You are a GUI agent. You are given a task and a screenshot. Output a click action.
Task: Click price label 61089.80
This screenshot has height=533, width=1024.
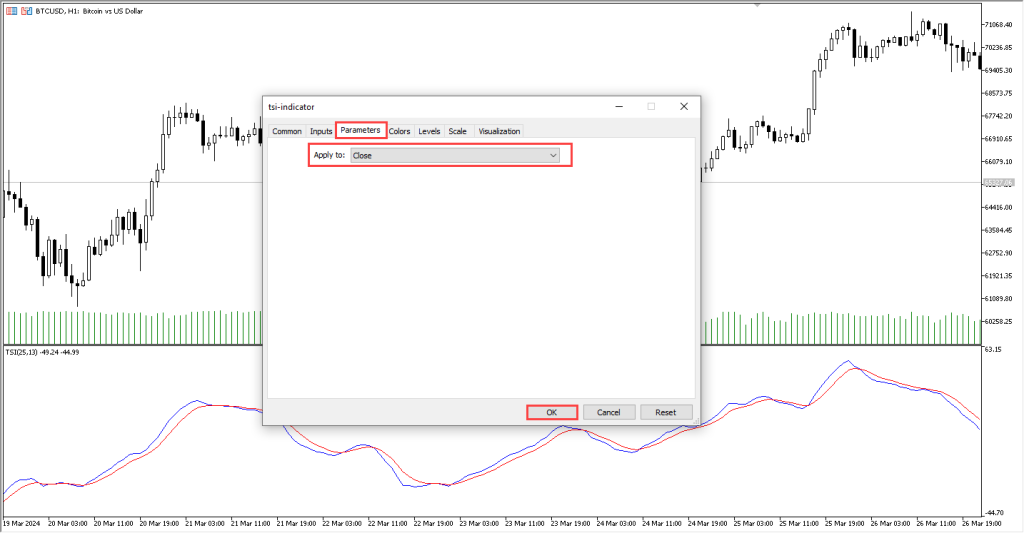(x=999, y=299)
